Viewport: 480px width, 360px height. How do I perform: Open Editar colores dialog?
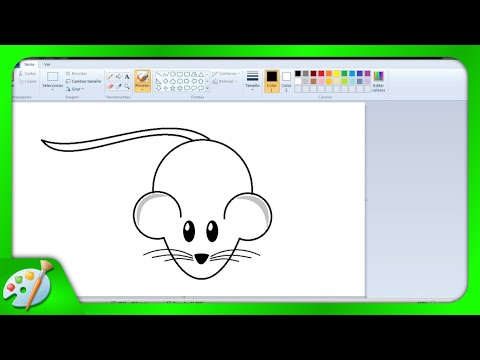[x=378, y=81]
